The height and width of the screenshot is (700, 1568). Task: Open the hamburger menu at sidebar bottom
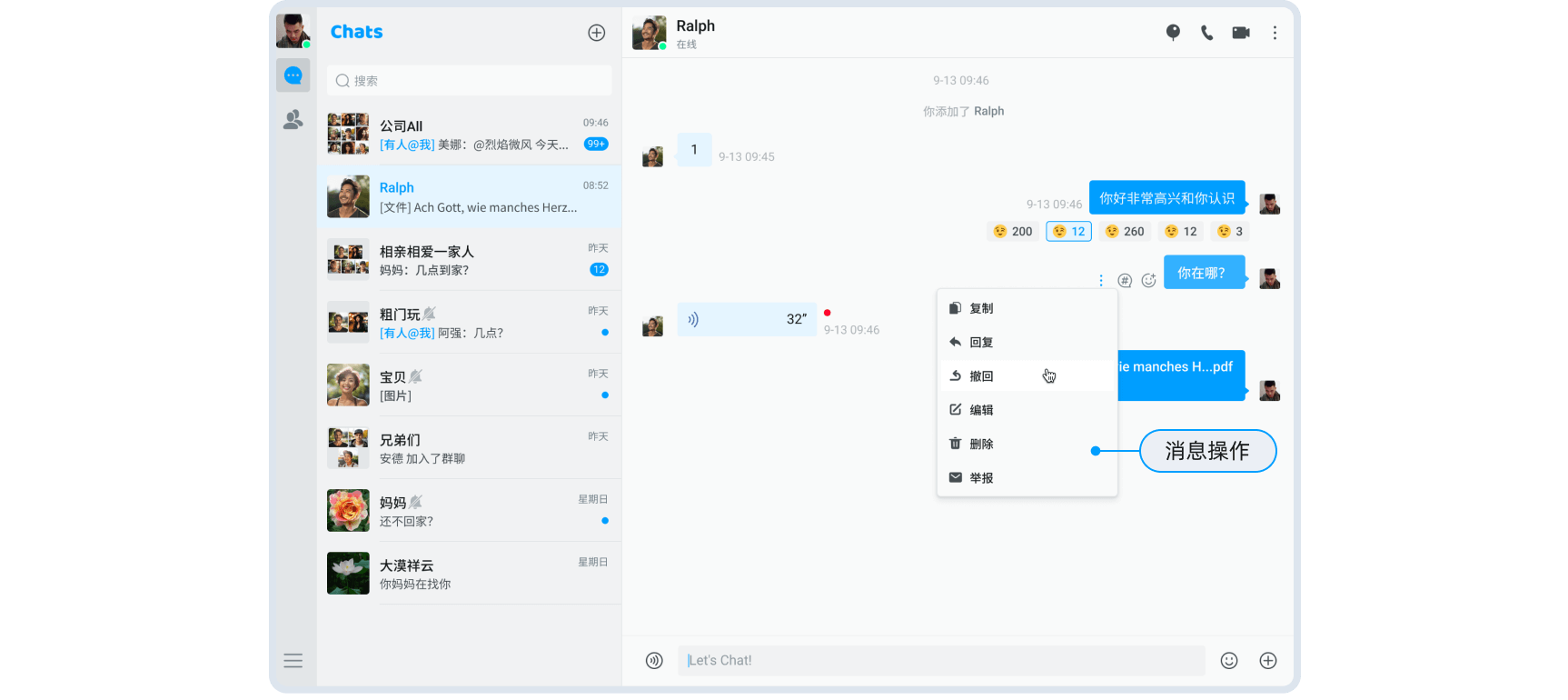click(x=293, y=661)
